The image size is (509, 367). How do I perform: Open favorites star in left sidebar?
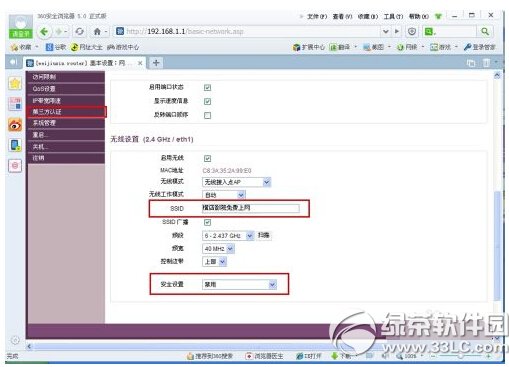tap(15, 83)
